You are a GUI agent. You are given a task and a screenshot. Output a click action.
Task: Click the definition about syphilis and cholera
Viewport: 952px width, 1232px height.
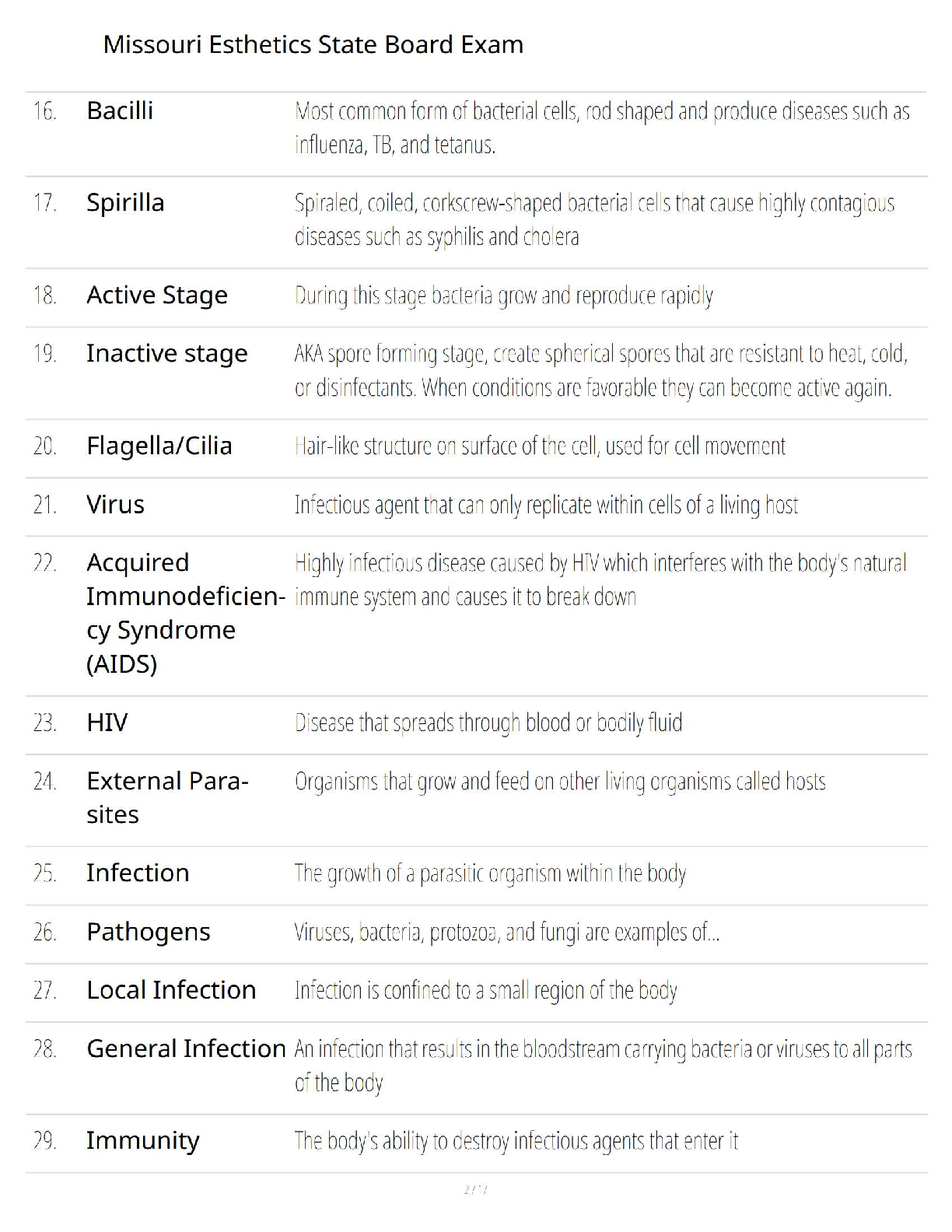594,219
